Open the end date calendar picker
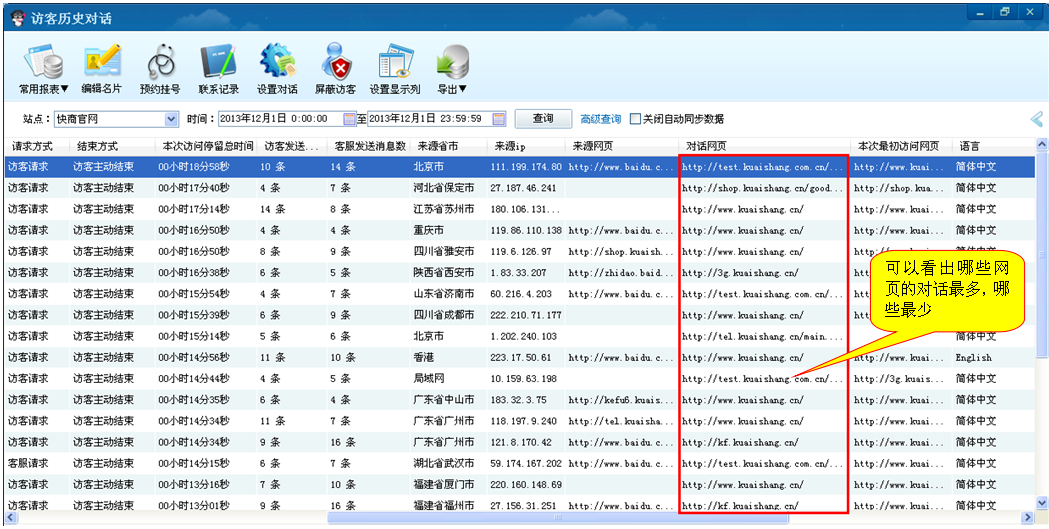 pos(499,119)
